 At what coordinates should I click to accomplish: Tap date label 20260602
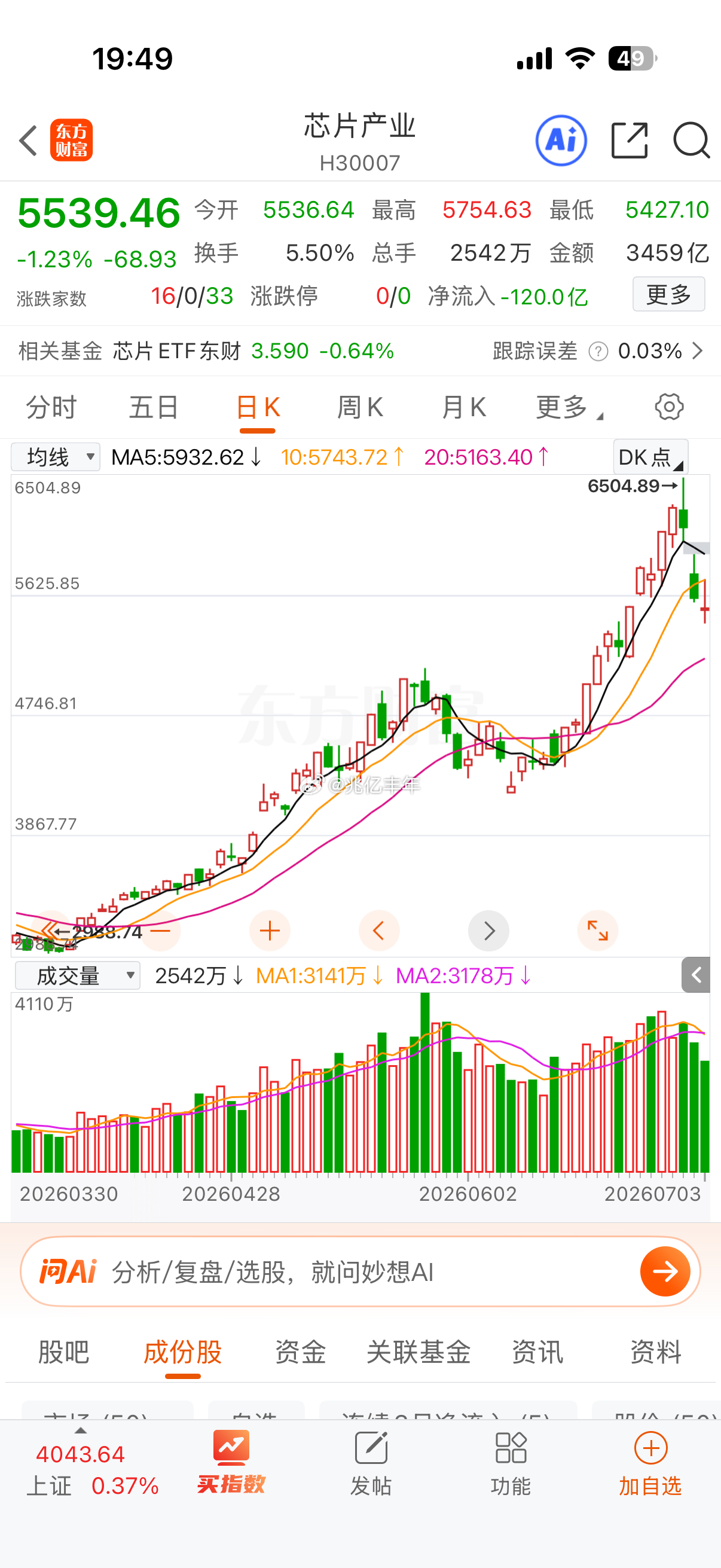coord(468,1194)
